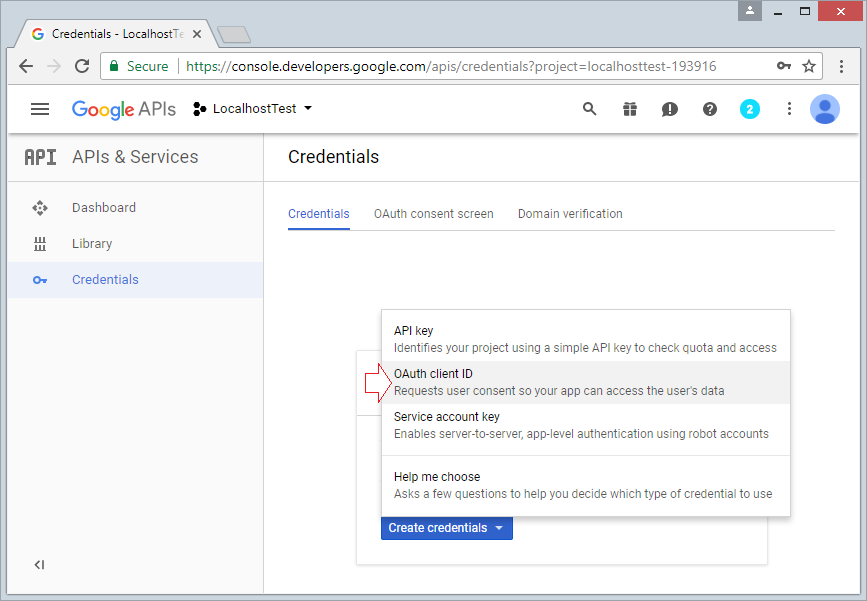Click the Dashboard icon in sidebar
This screenshot has width=867, height=601.
click(x=40, y=208)
